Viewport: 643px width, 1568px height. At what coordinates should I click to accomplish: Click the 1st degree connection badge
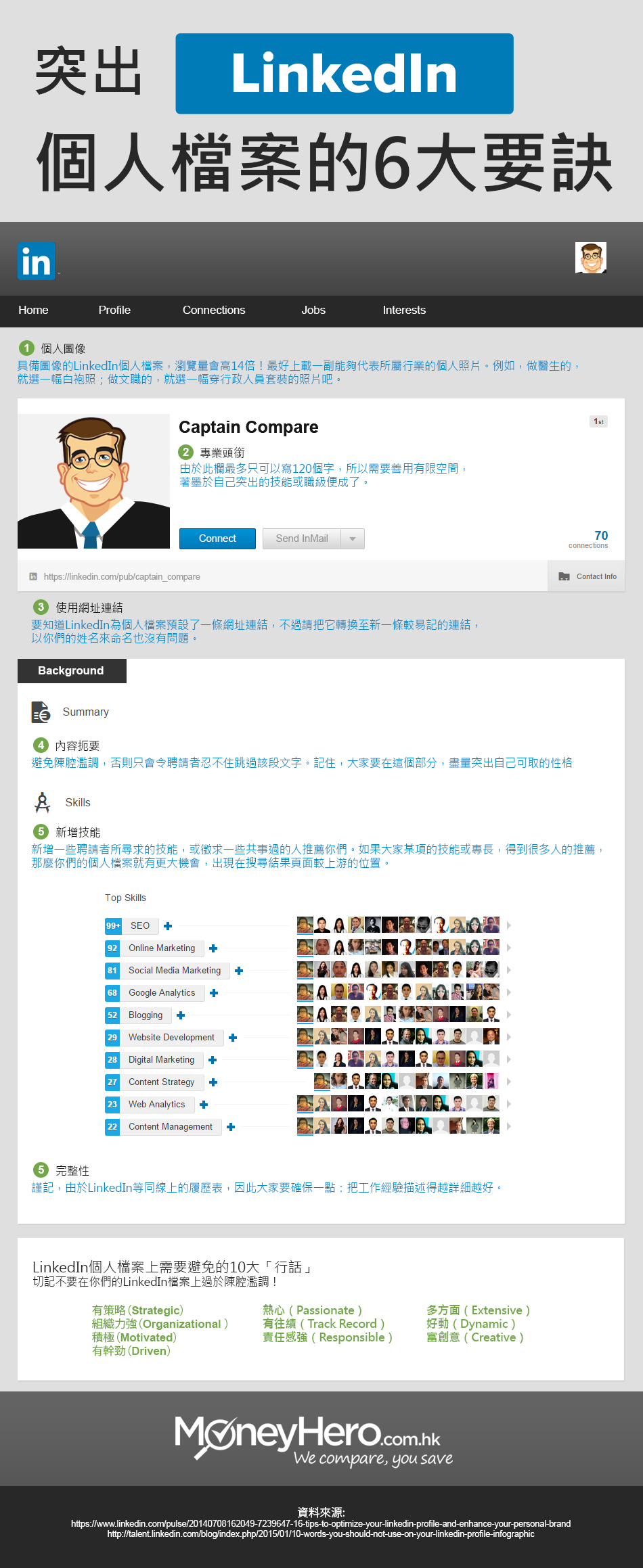tap(598, 421)
